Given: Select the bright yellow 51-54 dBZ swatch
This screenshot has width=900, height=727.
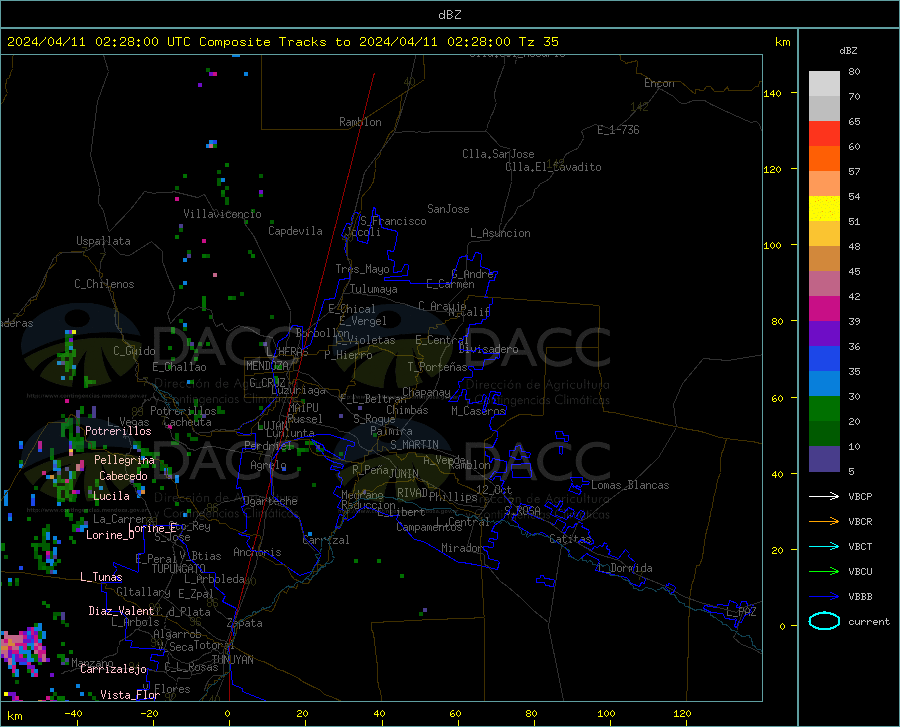Looking at the screenshot, I should (x=824, y=209).
